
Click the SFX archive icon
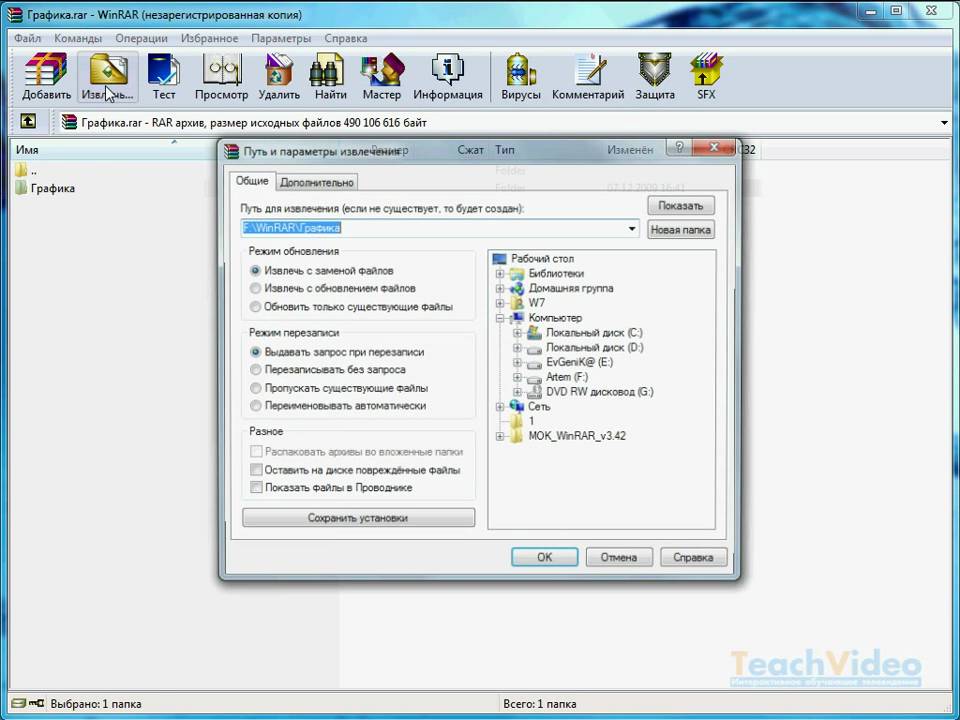click(x=706, y=77)
